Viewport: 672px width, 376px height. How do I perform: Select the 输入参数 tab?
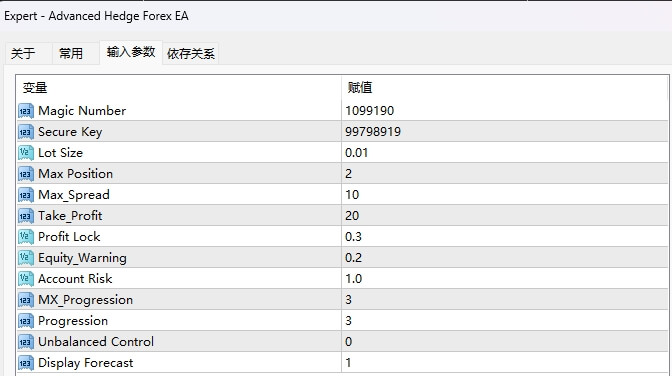[131, 52]
